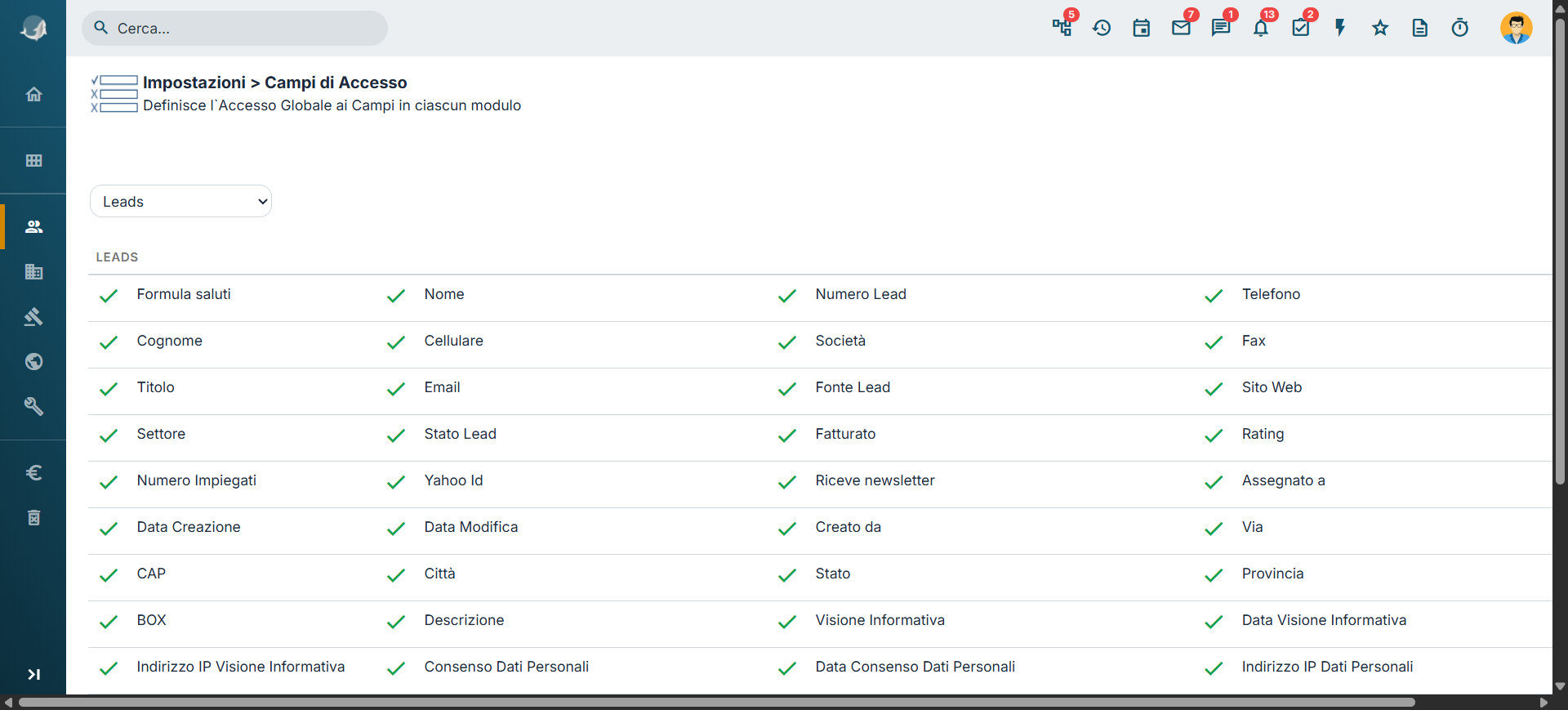
Task: Open the history clock icon
Action: 1102,28
